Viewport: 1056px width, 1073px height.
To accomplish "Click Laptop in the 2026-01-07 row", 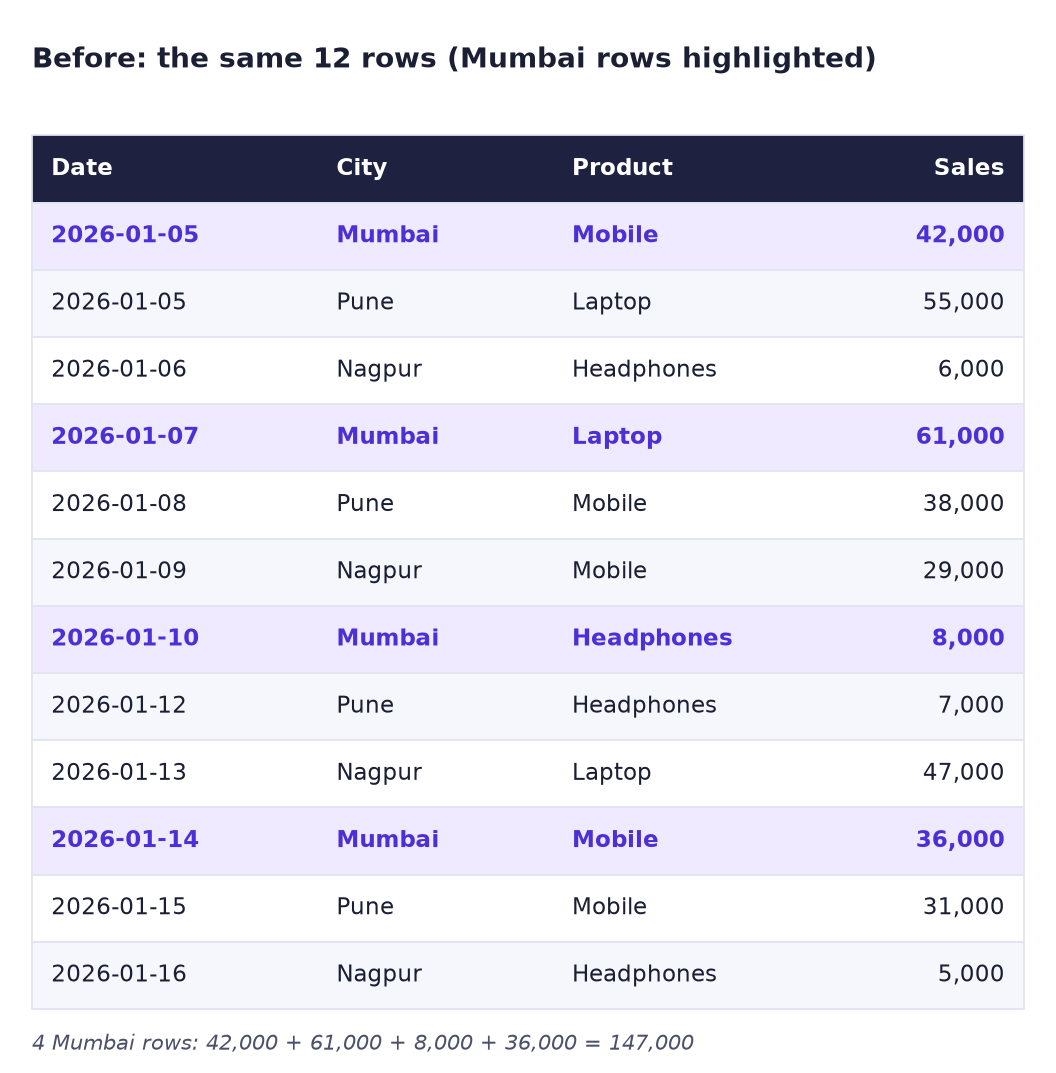I will pos(617,437).
